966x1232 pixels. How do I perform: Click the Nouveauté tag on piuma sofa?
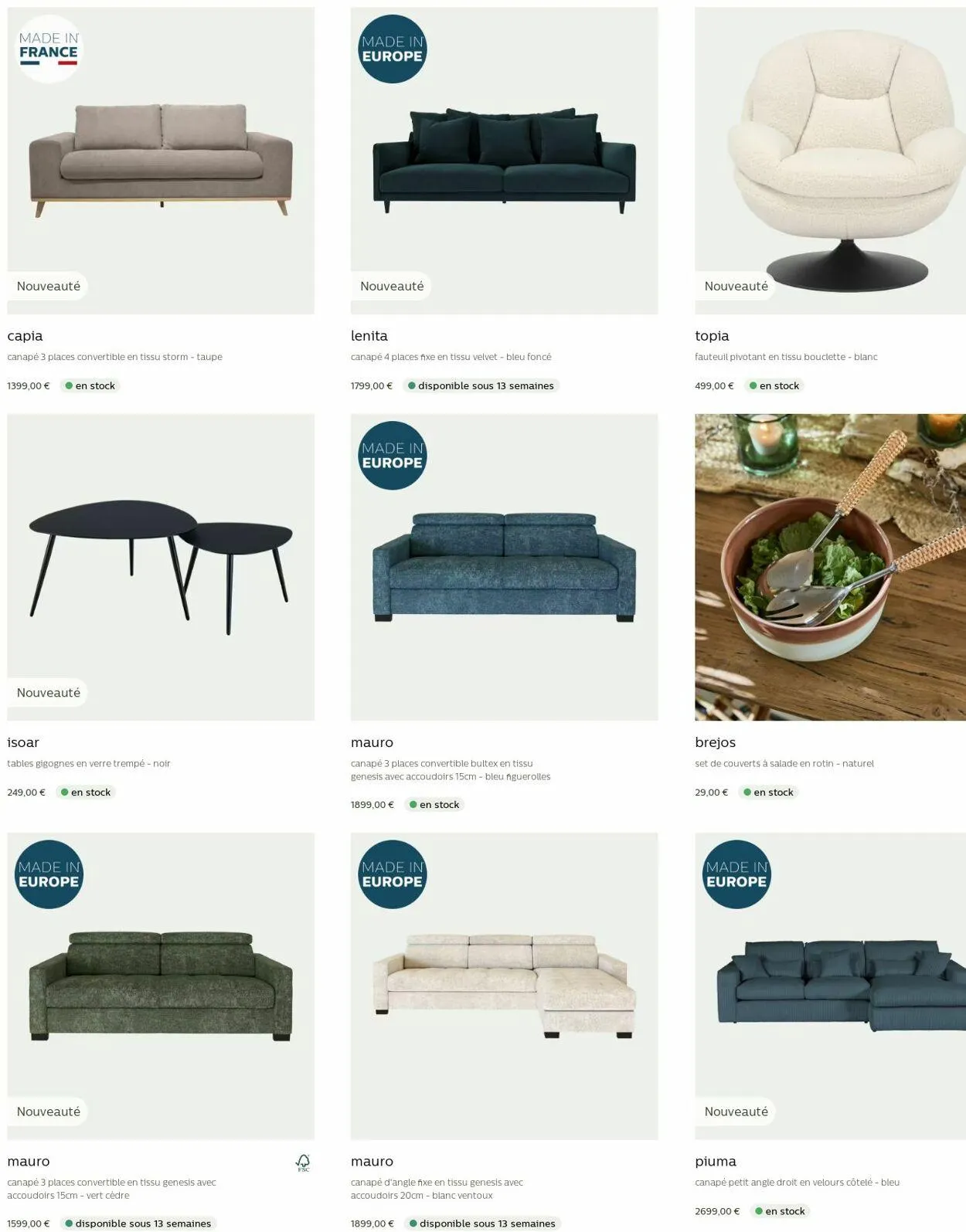coord(736,1112)
